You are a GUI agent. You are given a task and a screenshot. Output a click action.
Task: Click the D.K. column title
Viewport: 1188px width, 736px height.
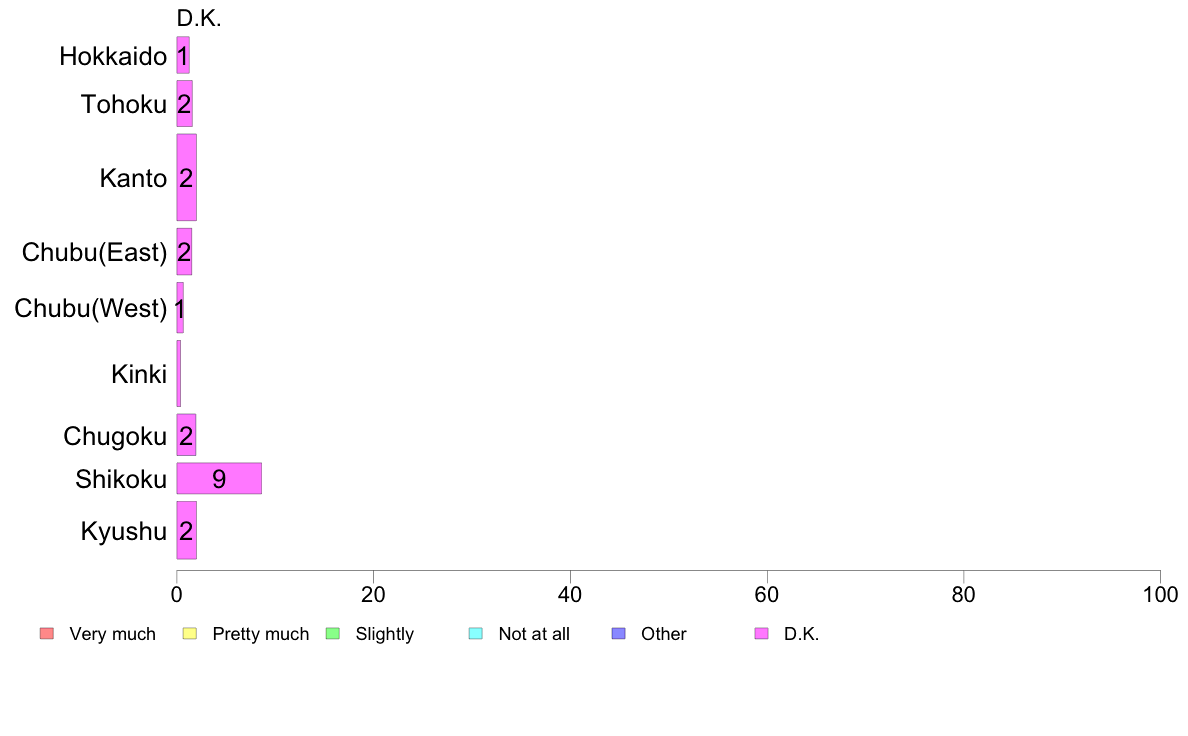coord(199,18)
